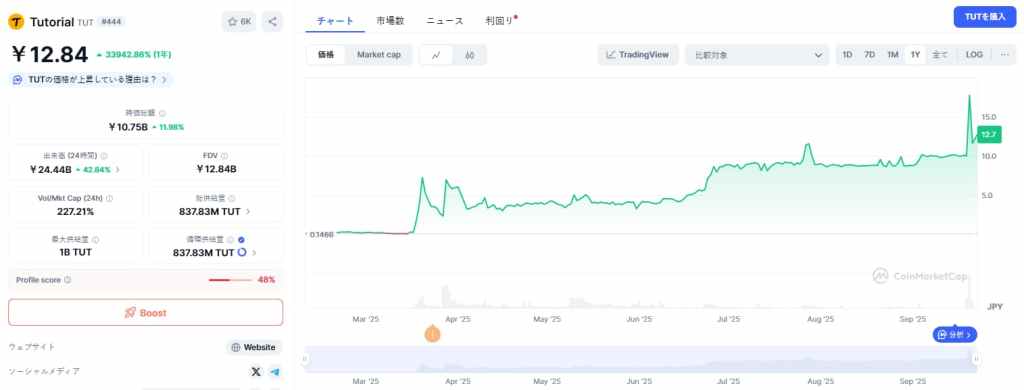
Task: Click info icon next to Profile score
Action: tap(68, 280)
